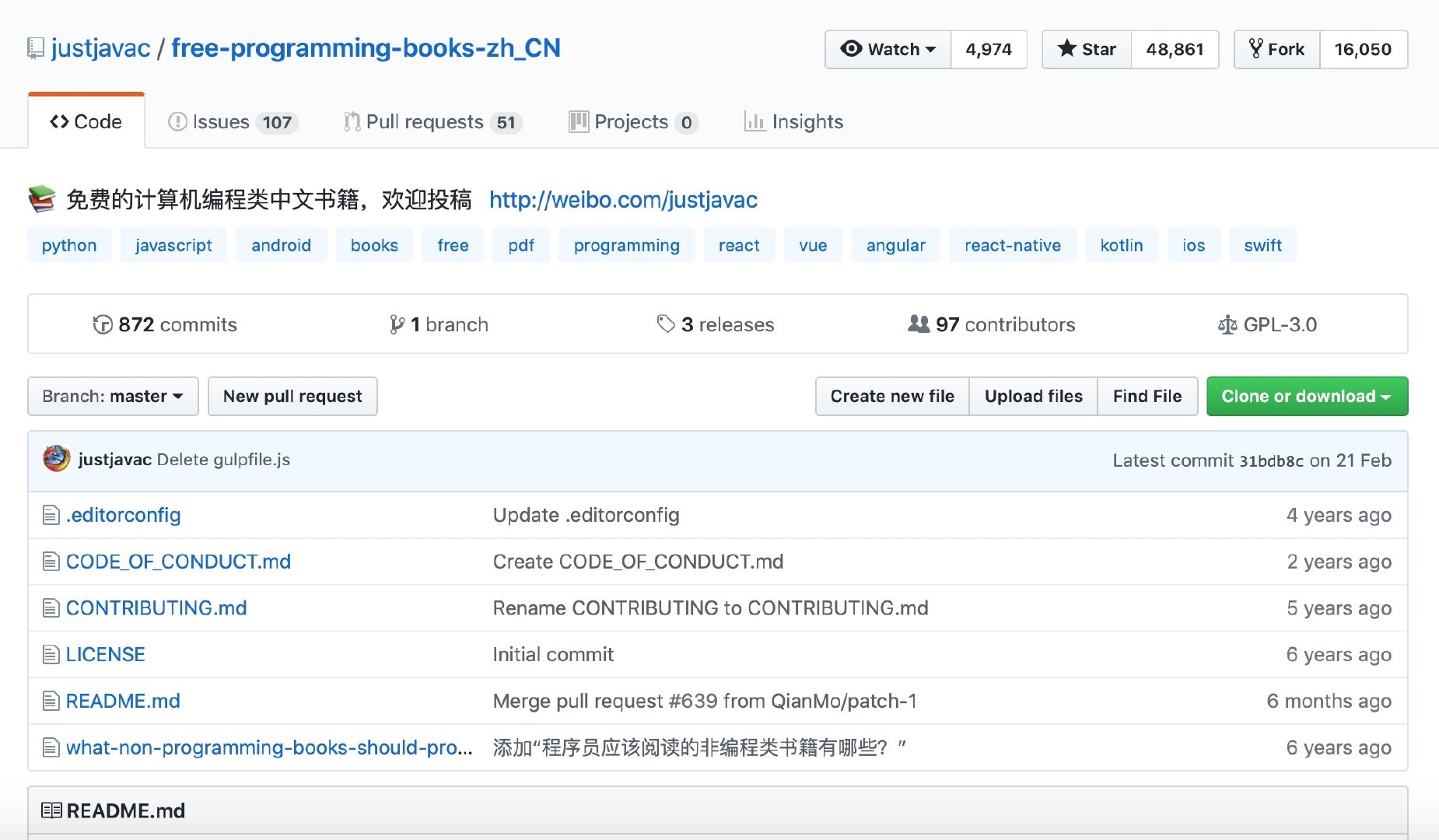Select the python topic tag
Image resolution: width=1439 pixels, height=840 pixels.
click(69, 246)
